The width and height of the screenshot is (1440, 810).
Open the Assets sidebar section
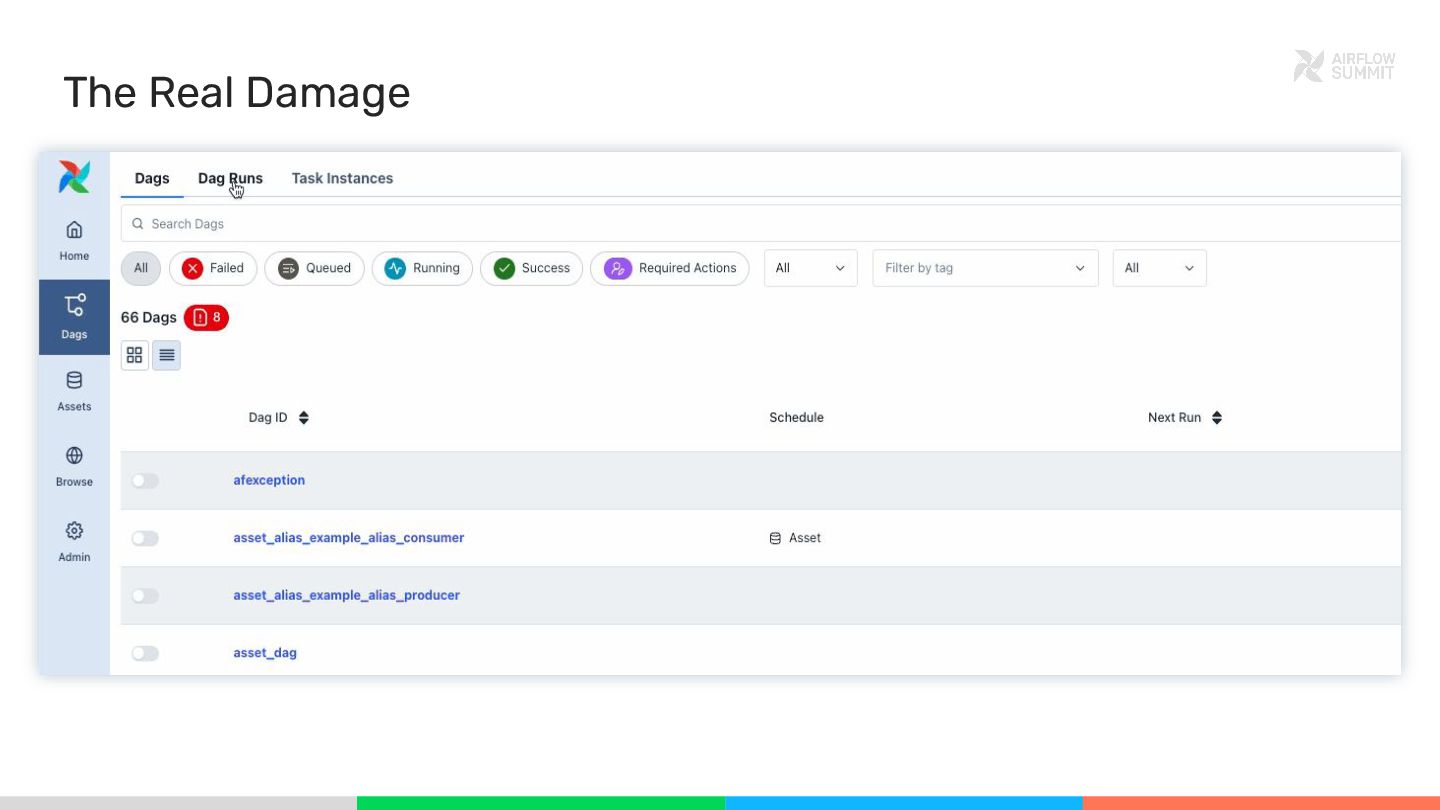point(74,392)
